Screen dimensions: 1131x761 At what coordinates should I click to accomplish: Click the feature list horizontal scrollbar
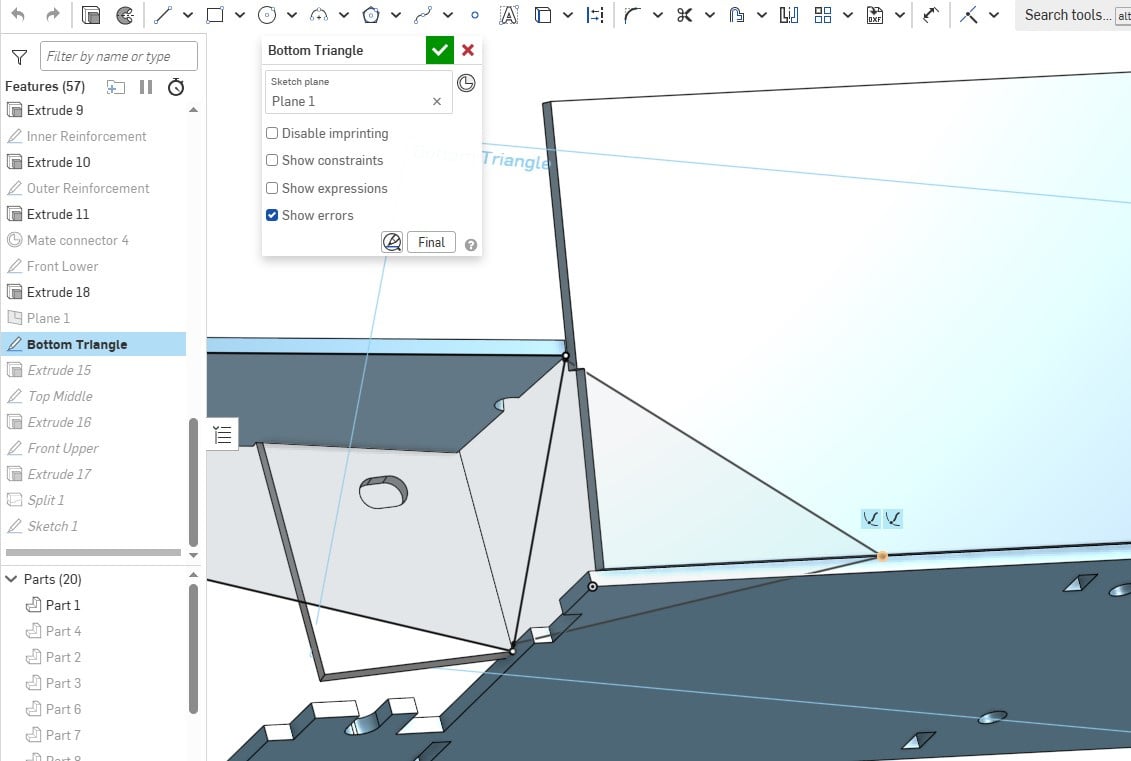tap(93, 553)
